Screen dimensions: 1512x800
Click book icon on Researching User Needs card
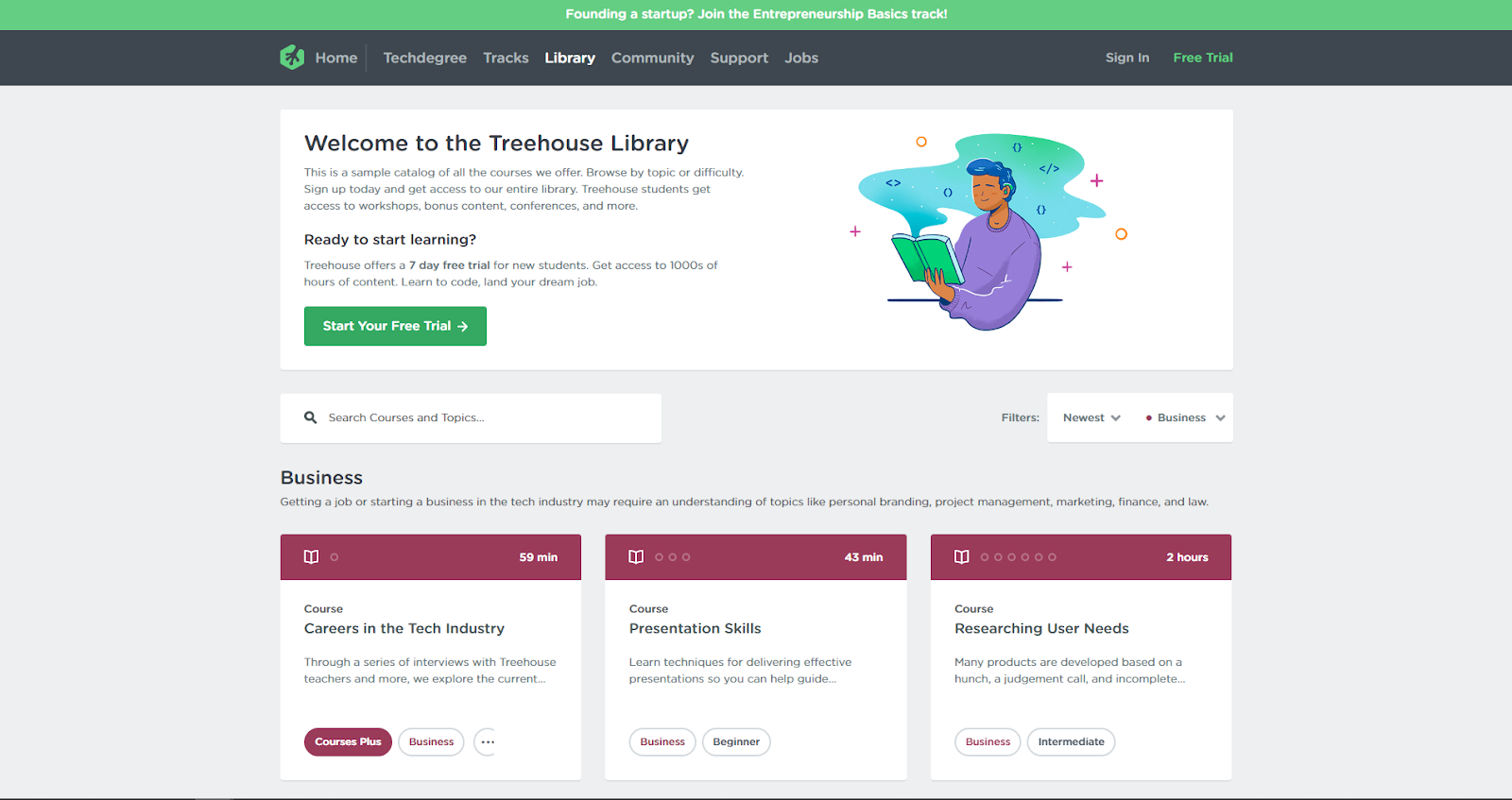(x=962, y=557)
